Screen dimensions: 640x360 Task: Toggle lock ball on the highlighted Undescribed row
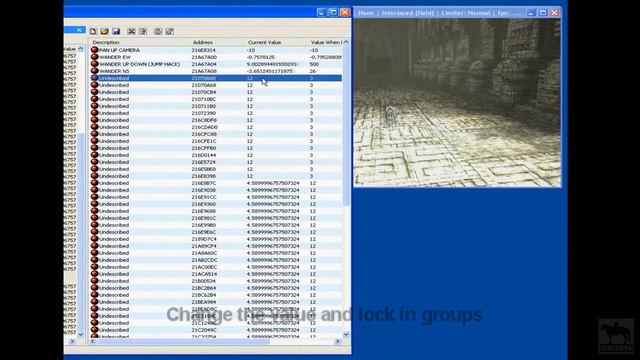click(x=95, y=78)
